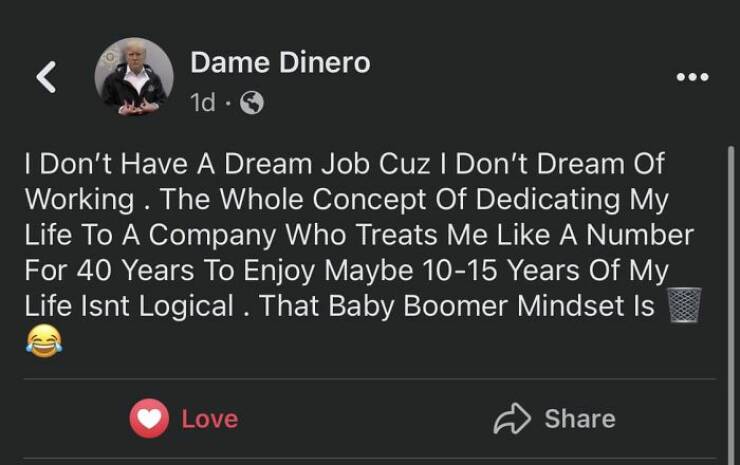Go back using the left arrow

click(x=46, y=77)
